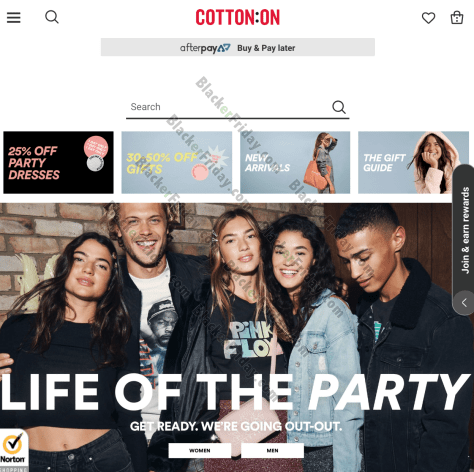
Task: Click the header search magnifier icon
Action: tap(52, 17)
